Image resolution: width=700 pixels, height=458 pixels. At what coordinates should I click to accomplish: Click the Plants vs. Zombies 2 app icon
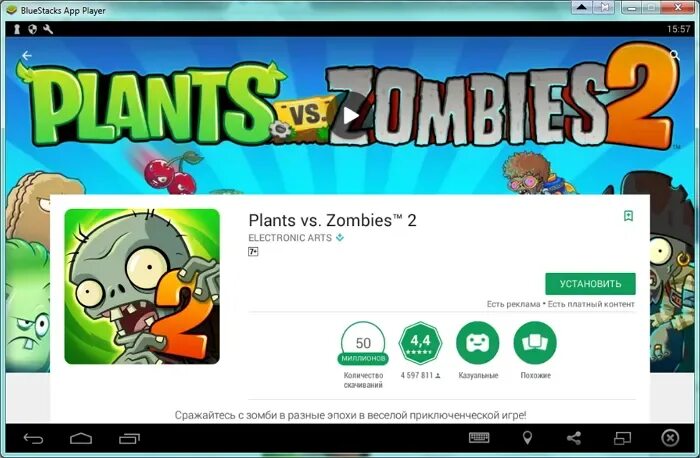pos(142,287)
